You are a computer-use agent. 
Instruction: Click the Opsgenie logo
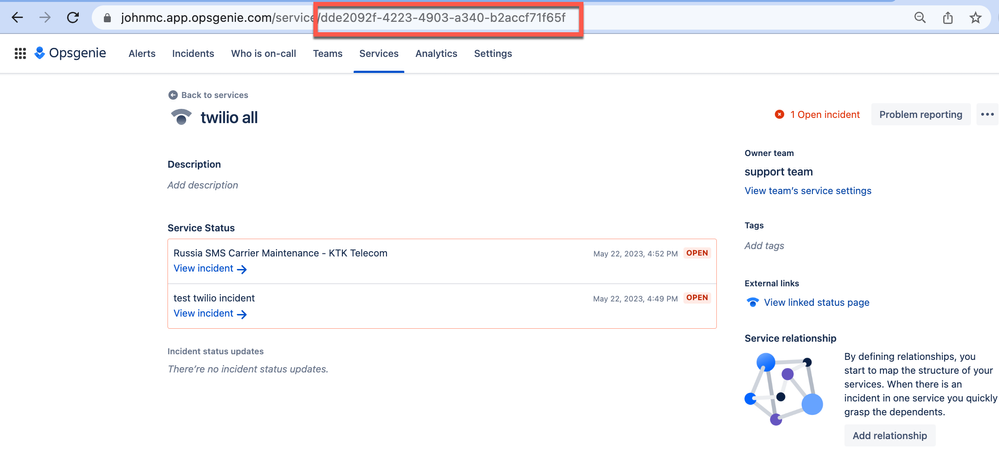(70, 53)
